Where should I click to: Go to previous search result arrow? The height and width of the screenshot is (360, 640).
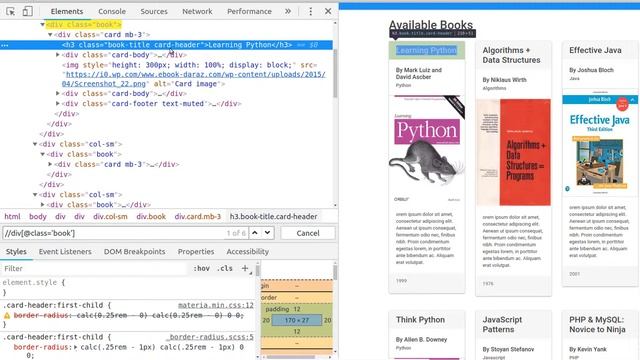tap(255, 233)
